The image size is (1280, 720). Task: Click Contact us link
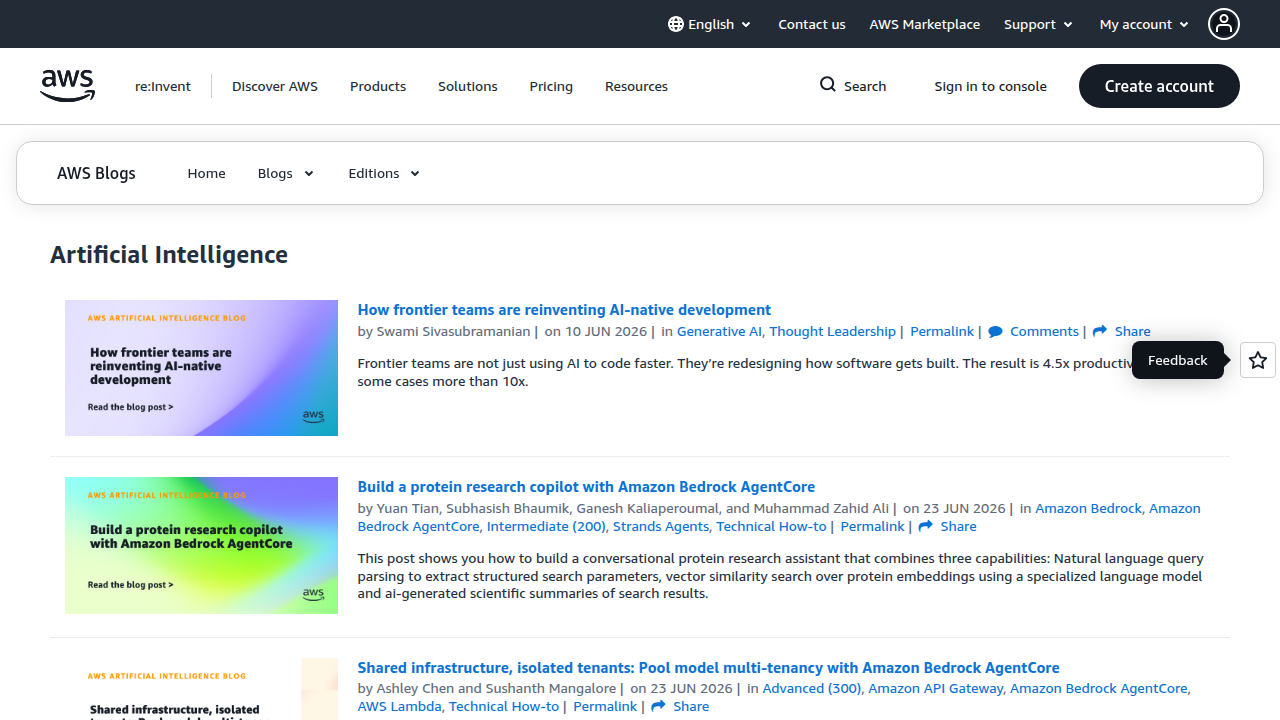[x=812, y=24]
